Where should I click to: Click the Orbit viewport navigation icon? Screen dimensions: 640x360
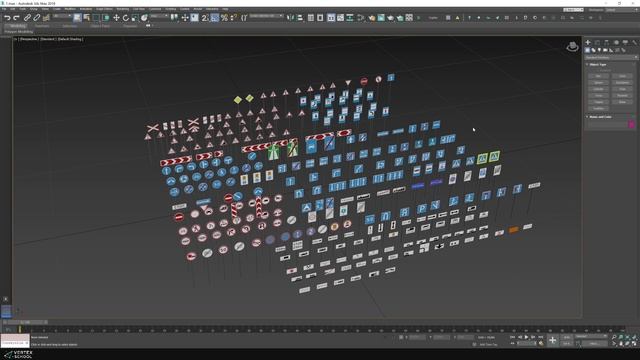click(x=627, y=344)
